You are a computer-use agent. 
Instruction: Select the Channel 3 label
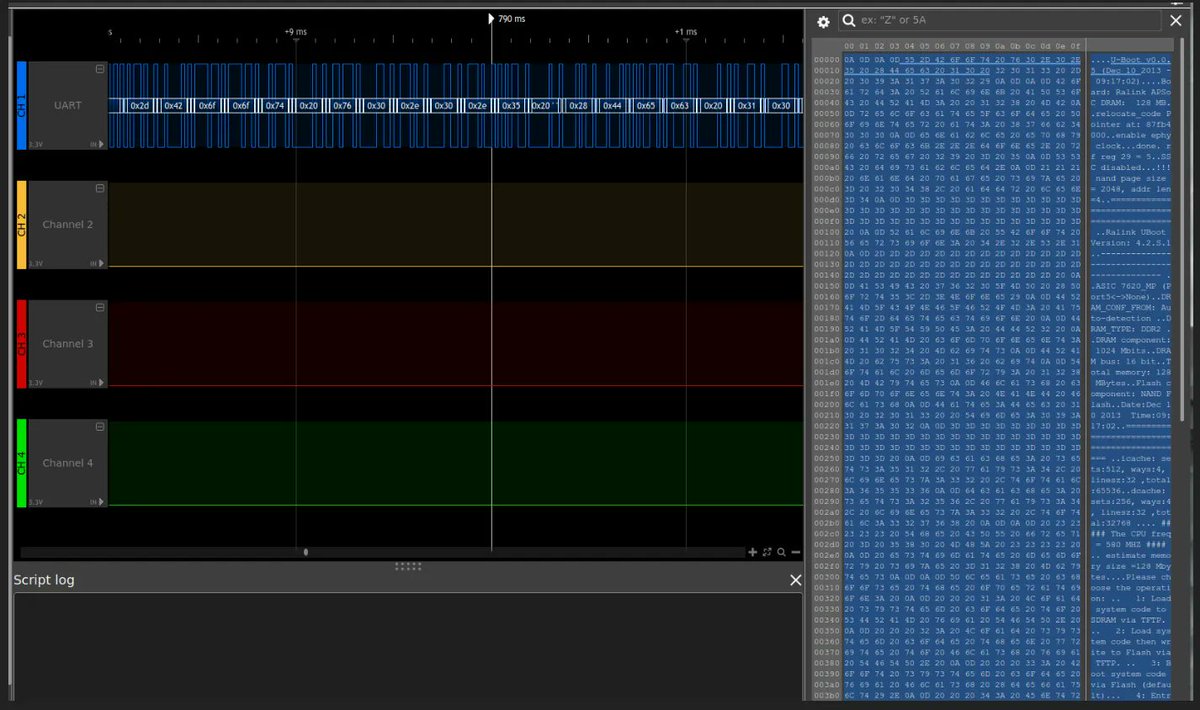tap(68, 344)
